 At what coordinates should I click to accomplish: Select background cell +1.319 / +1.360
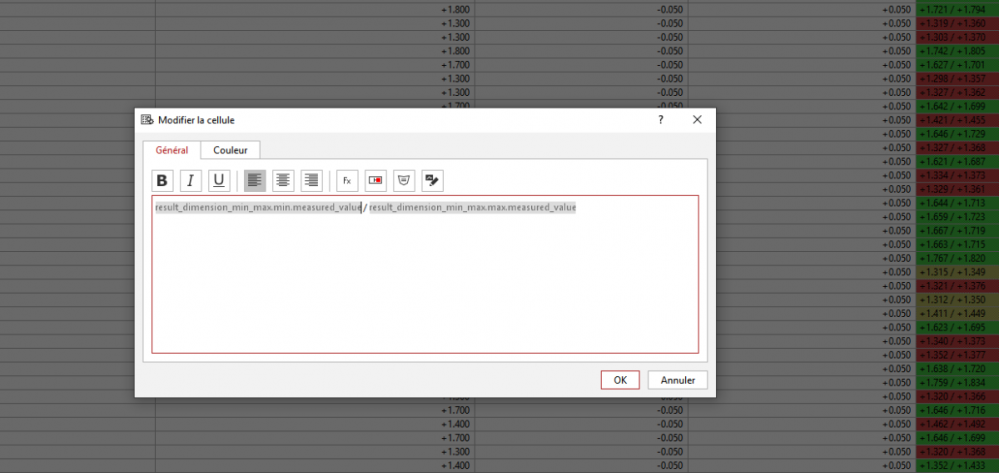(x=957, y=24)
